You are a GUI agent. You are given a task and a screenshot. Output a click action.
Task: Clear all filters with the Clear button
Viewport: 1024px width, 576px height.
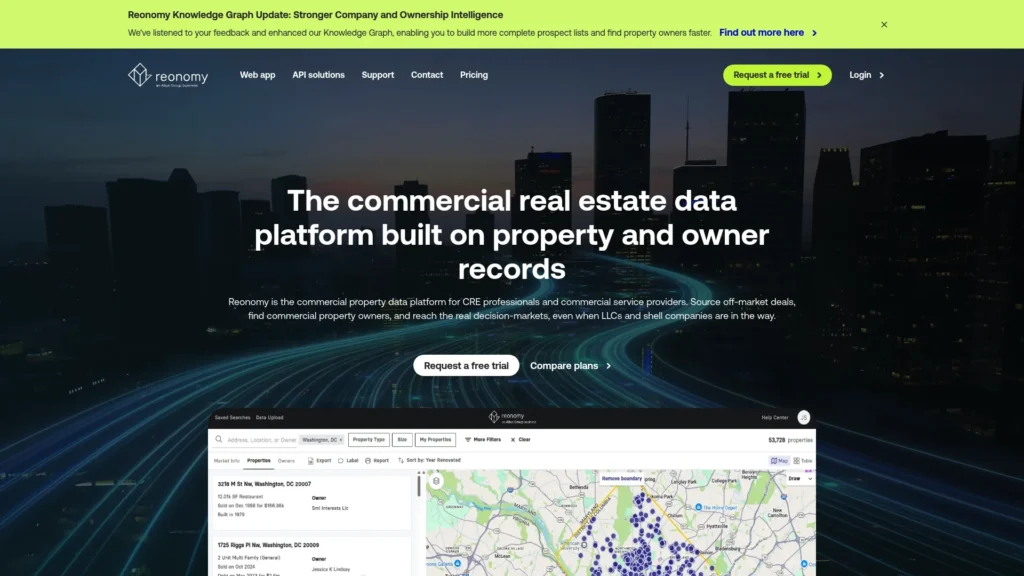tap(520, 440)
